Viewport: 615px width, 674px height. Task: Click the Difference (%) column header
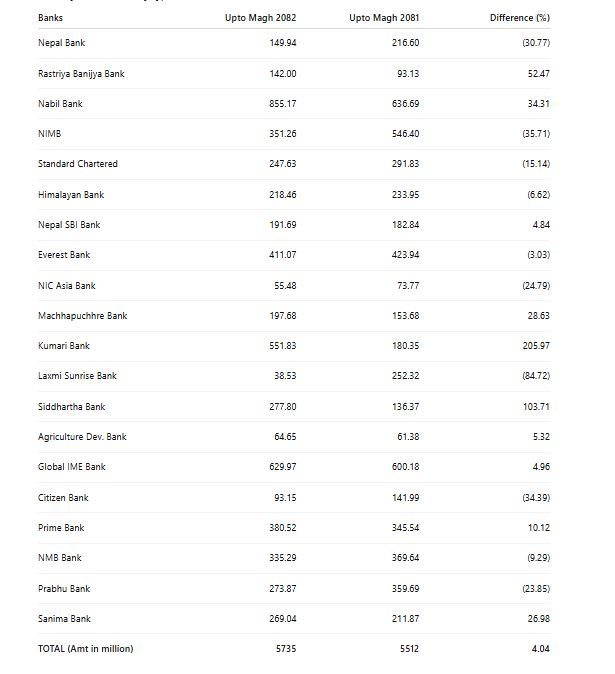520,18
